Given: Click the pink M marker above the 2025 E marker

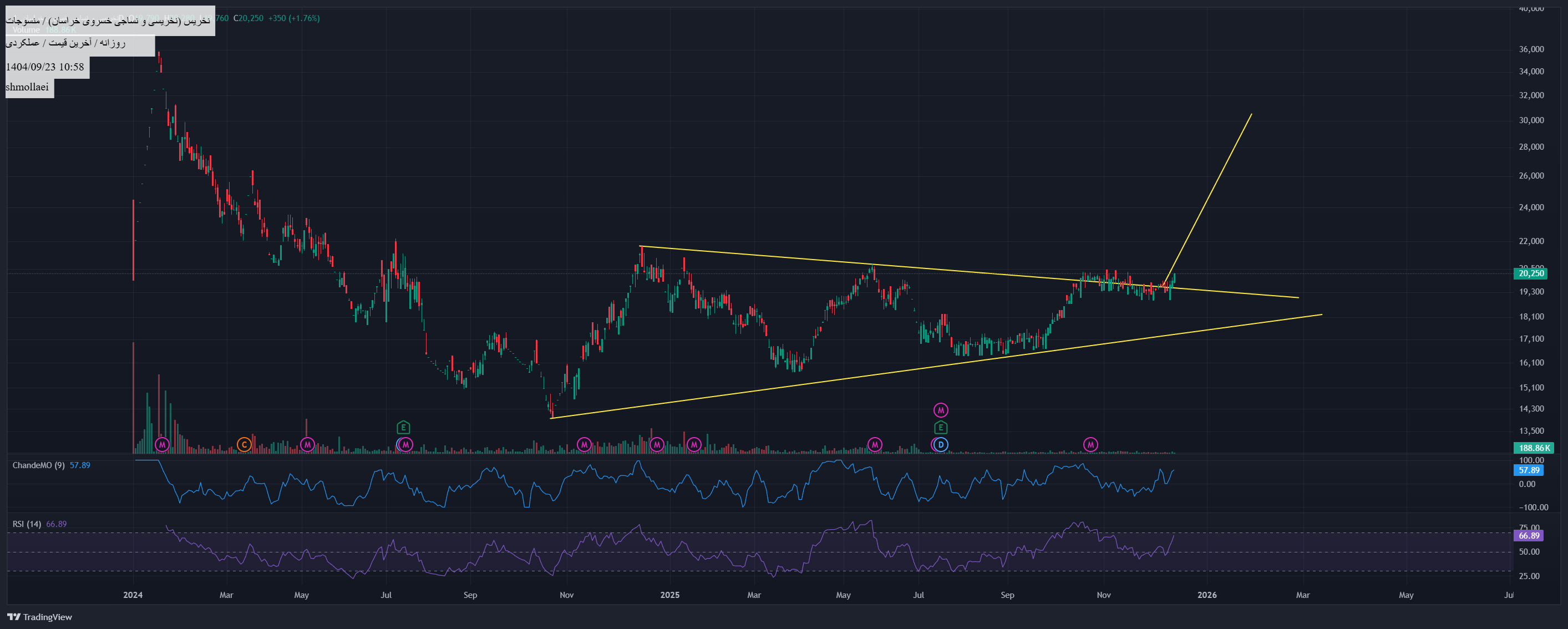Looking at the screenshot, I should 941,410.
